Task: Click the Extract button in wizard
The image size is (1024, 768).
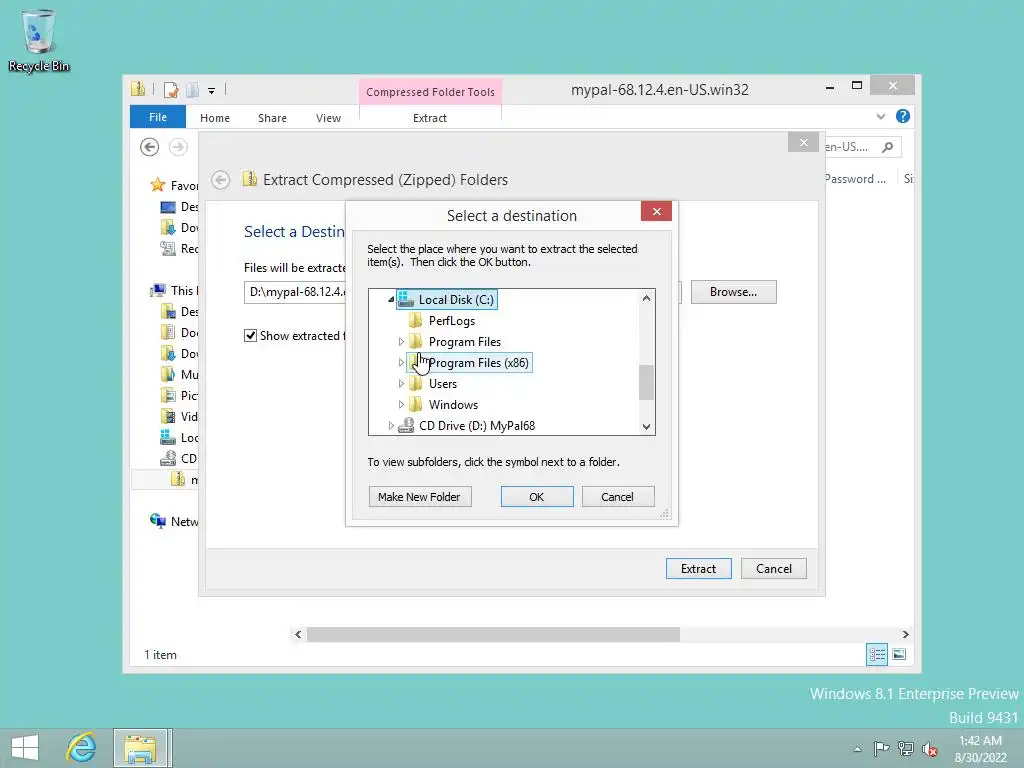Action: 699,568
